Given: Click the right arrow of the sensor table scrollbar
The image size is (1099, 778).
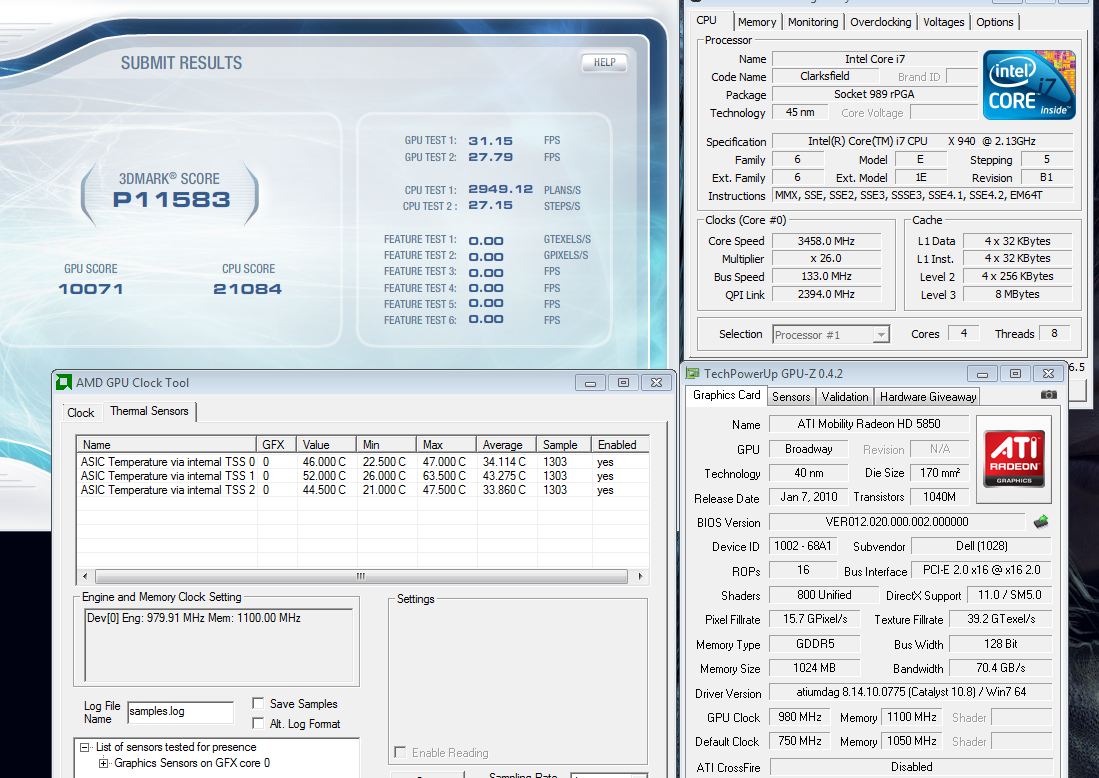Looking at the screenshot, I should 640,576.
